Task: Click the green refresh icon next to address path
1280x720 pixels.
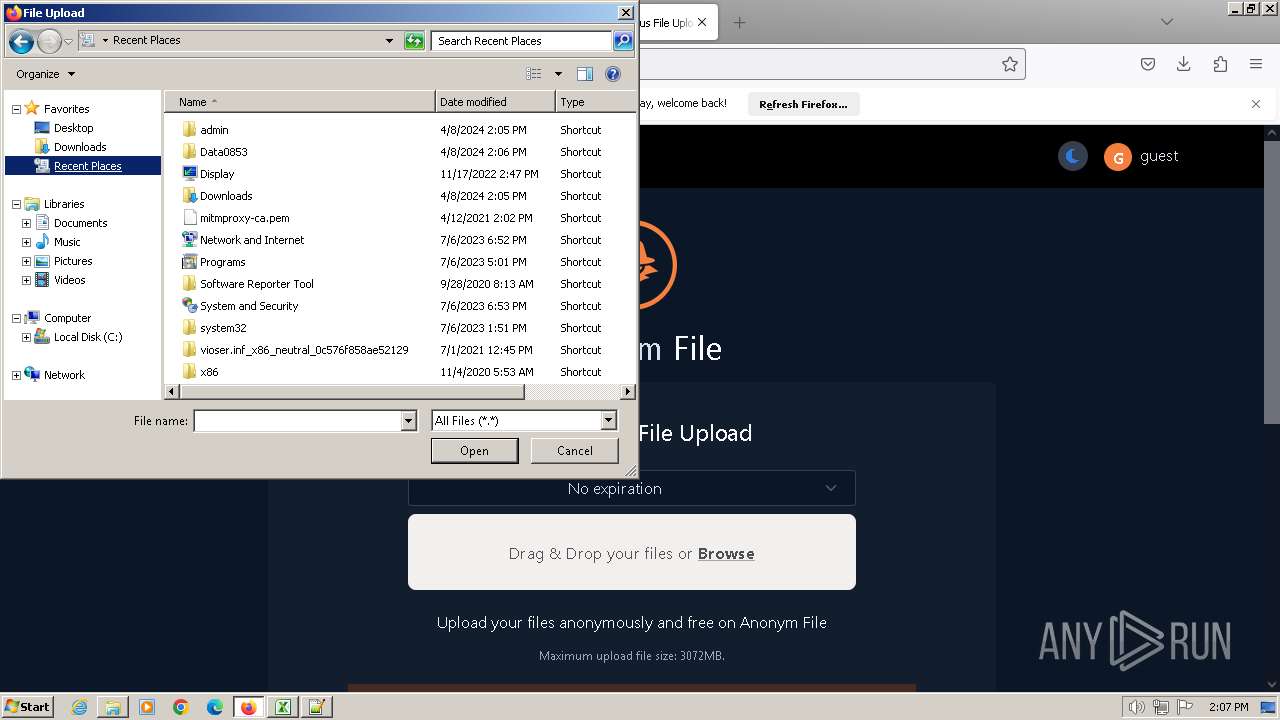Action: point(414,41)
